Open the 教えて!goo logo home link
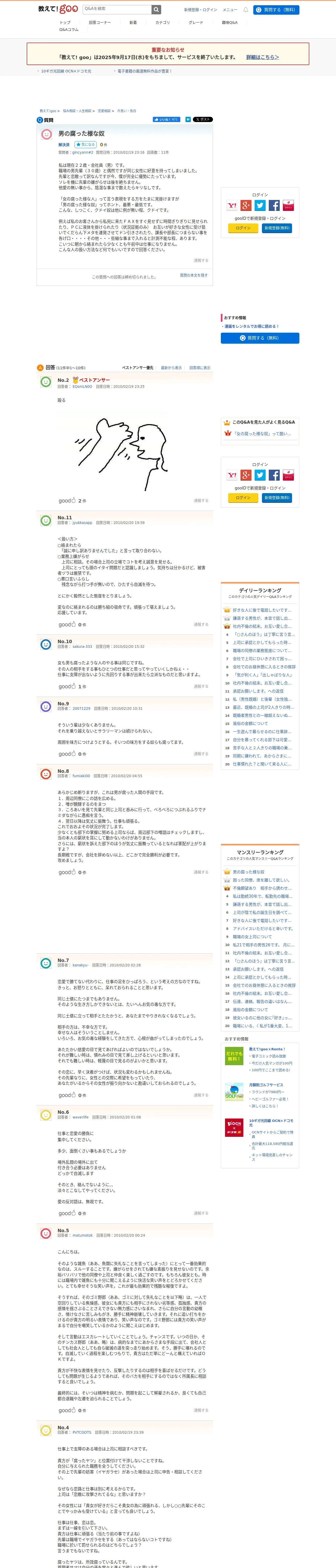Screen dimensions: 336x1568 pyautogui.click(x=58, y=9)
